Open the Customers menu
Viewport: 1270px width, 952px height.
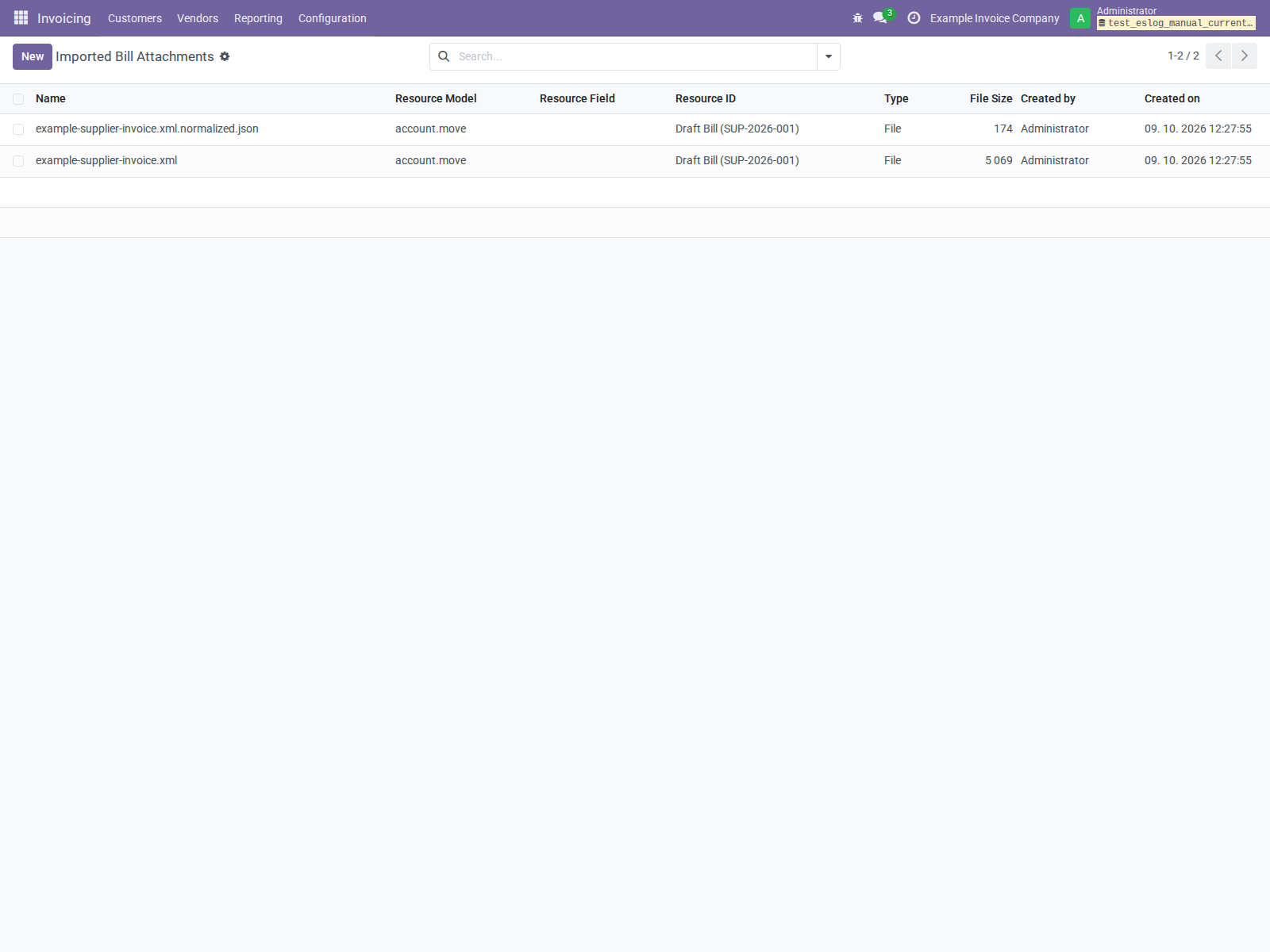[x=135, y=18]
